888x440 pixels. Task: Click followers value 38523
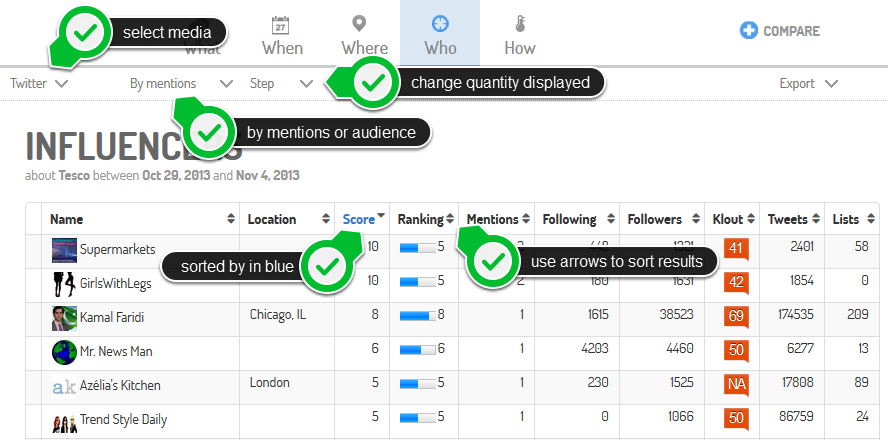[x=676, y=315]
